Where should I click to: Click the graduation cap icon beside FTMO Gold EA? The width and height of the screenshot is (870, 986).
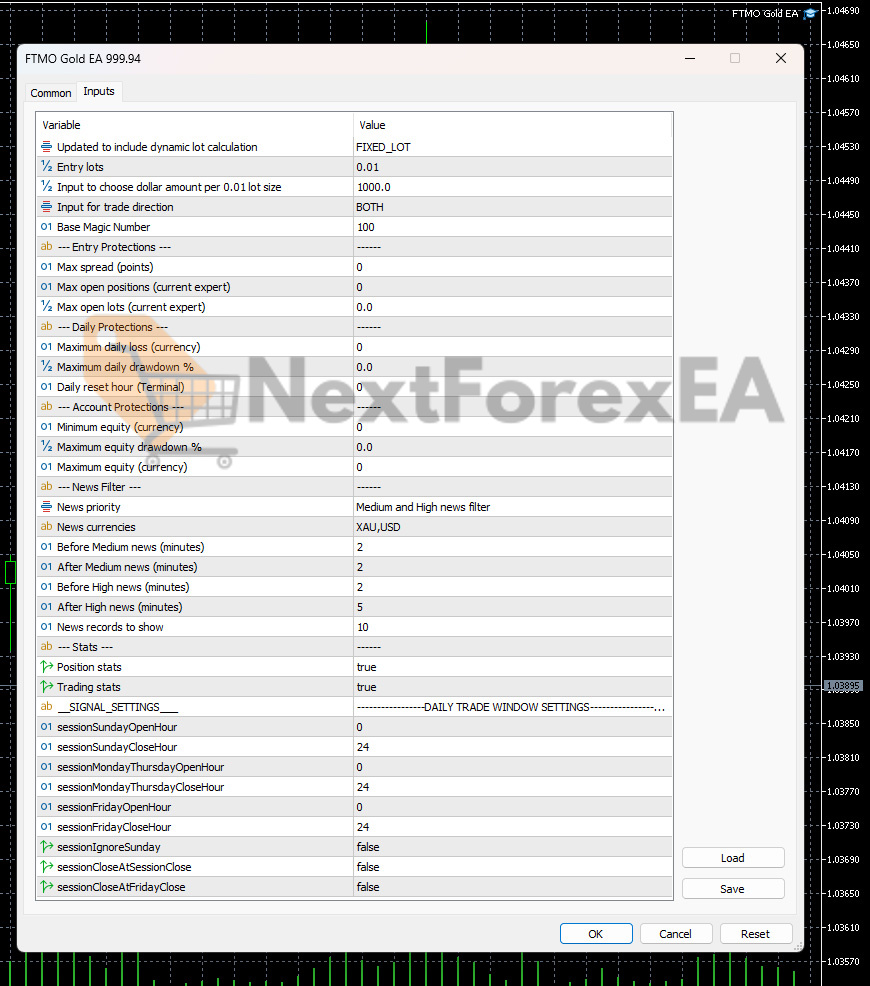tap(809, 13)
